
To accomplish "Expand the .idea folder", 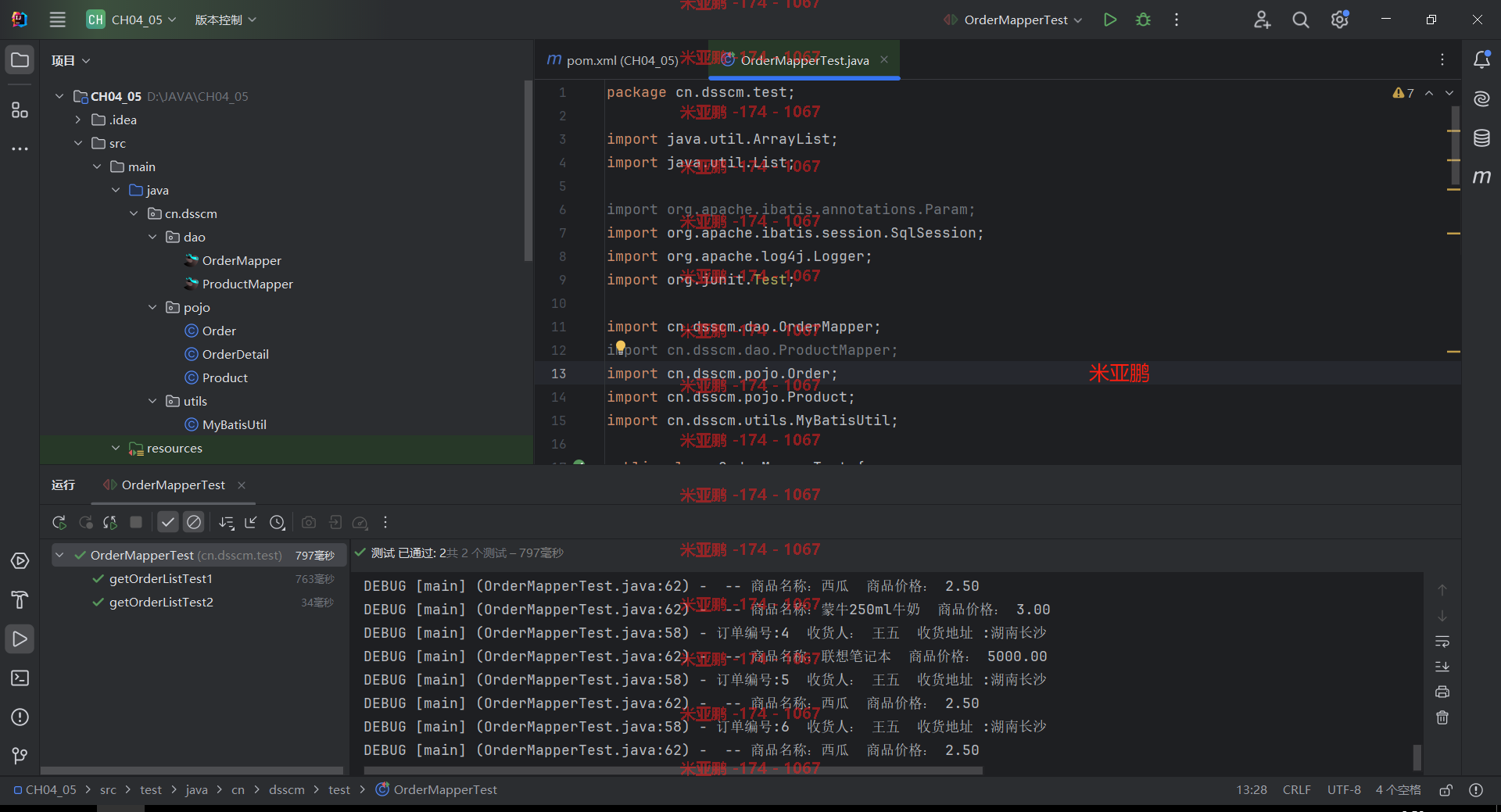I will [78, 120].
